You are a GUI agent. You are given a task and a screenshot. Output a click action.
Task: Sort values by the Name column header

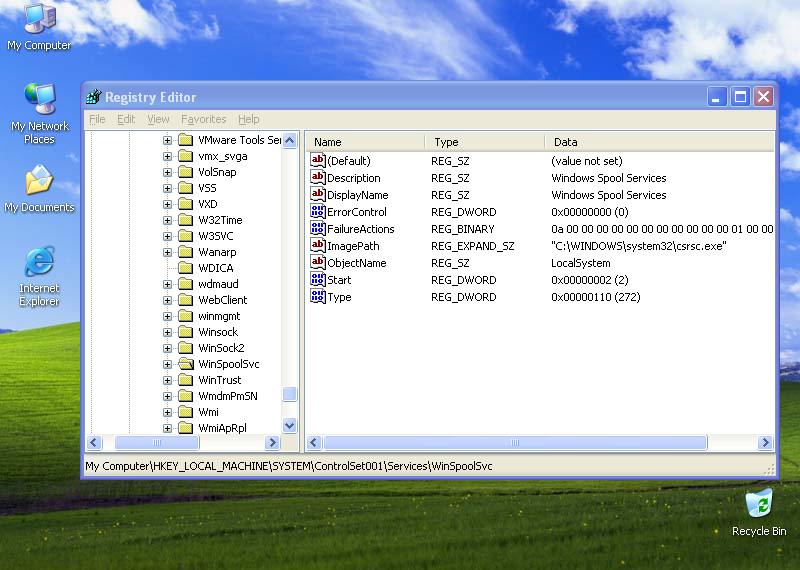365,142
